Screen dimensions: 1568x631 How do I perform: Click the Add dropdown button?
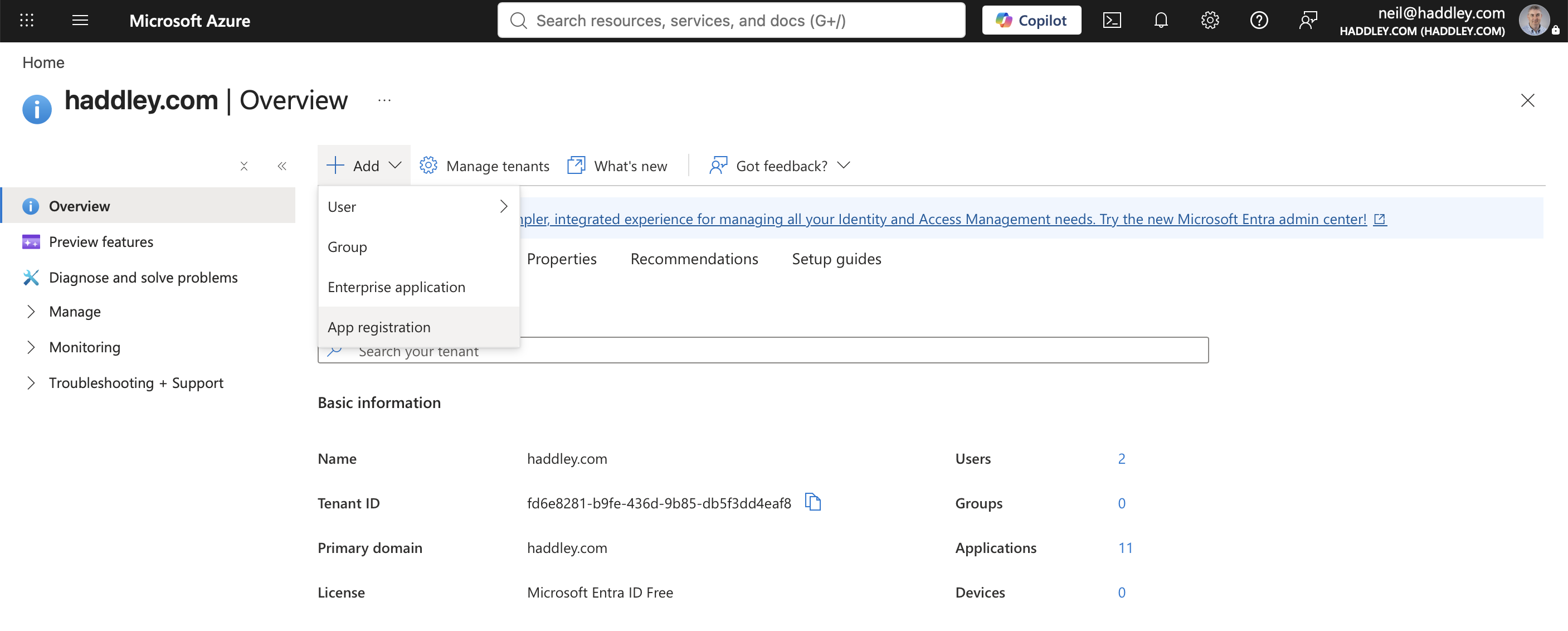coord(364,166)
